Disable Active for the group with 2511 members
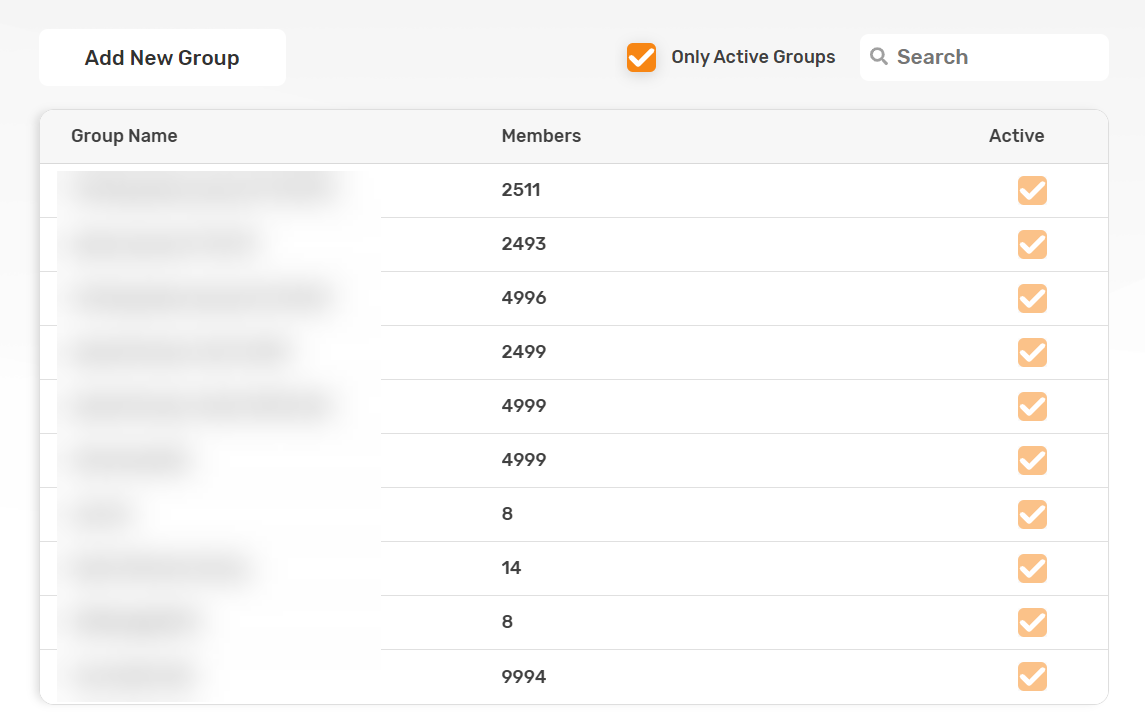The height and width of the screenshot is (725, 1145). click(1032, 190)
